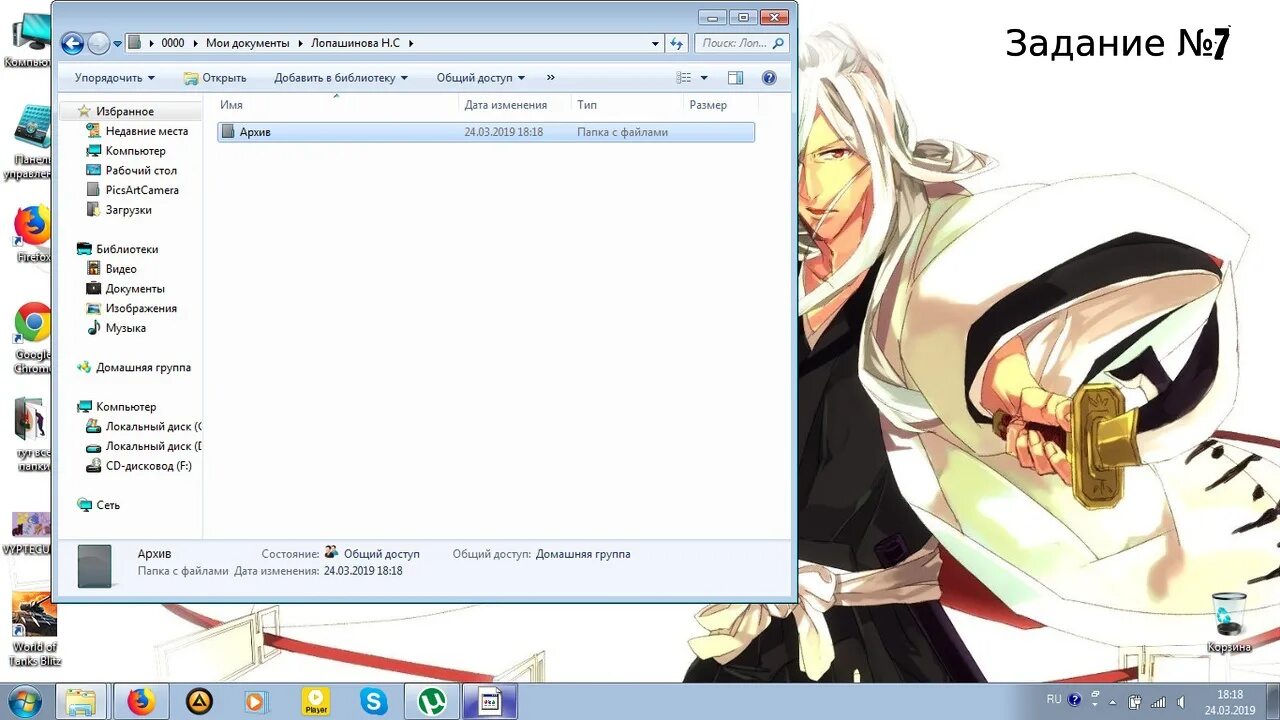Open the Windows Start button
The height and width of the screenshot is (720, 1280).
[x=24, y=701]
